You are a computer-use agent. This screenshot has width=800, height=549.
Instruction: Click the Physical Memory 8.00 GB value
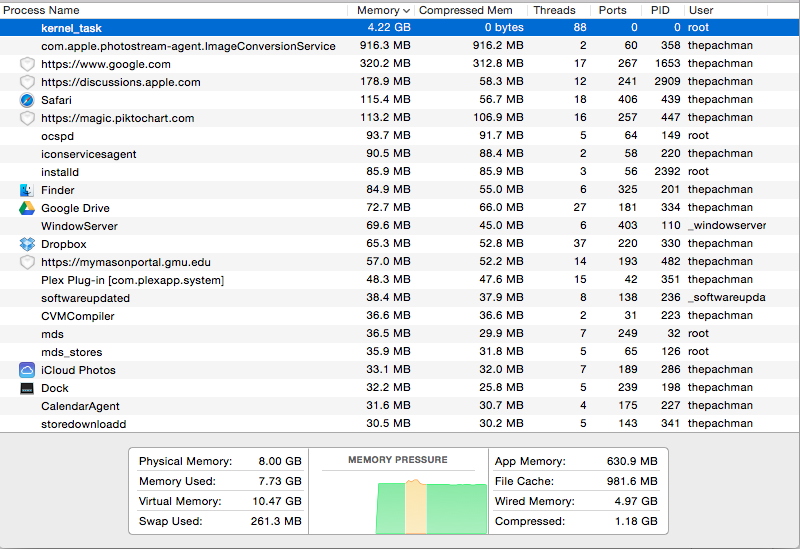point(280,461)
